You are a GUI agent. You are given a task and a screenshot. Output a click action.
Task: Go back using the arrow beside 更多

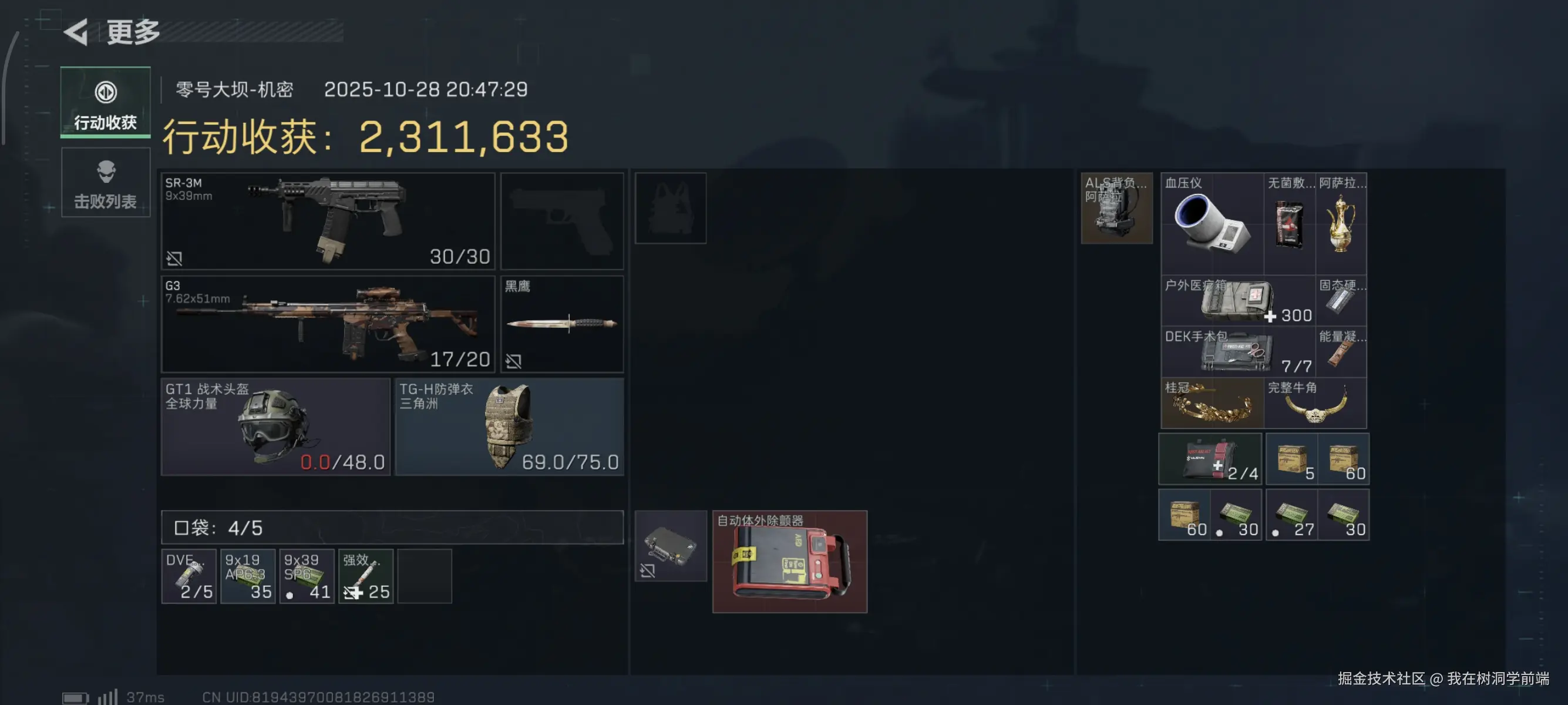pyautogui.click(x=77, y=32)
